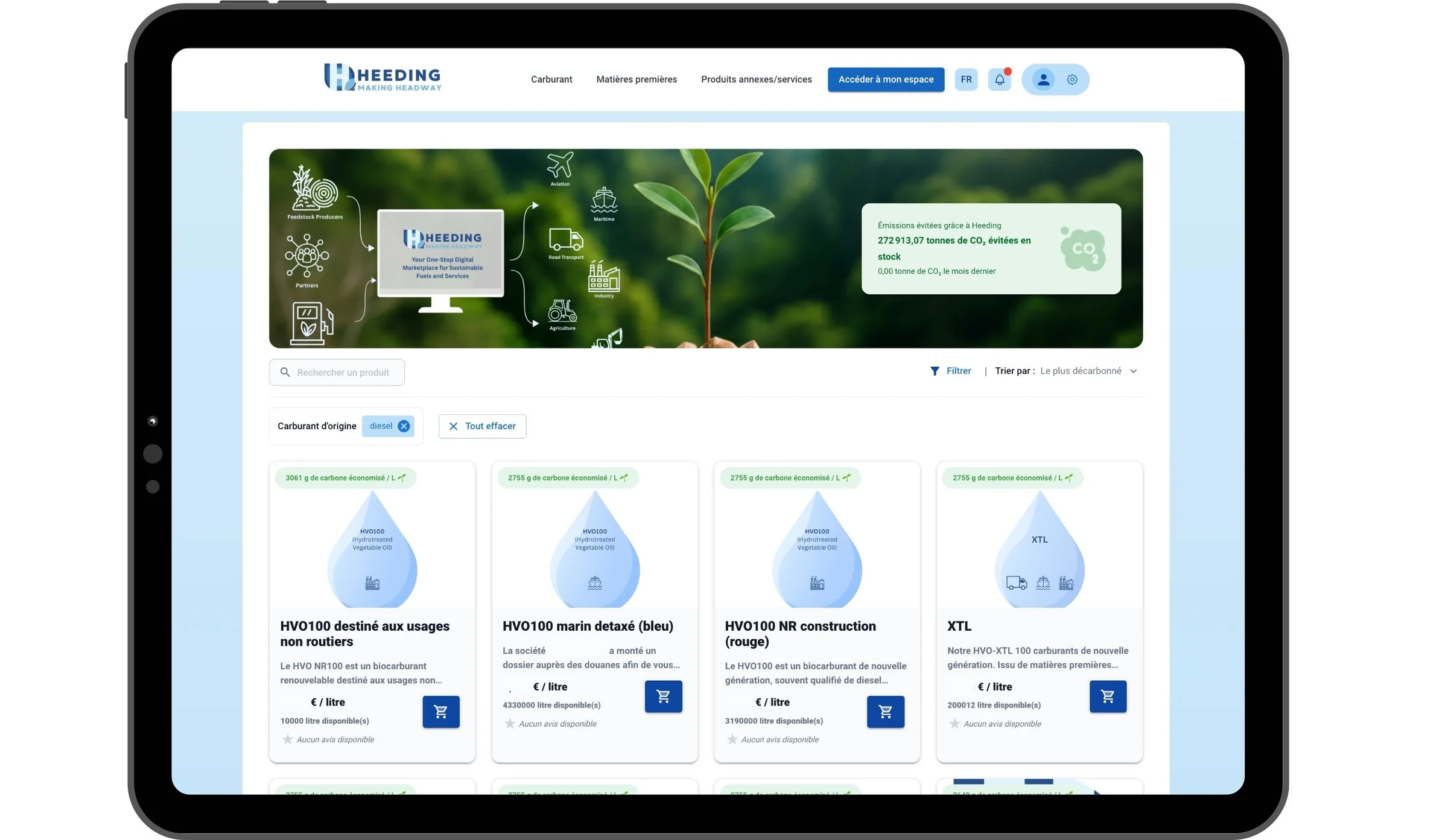Screen dimensions: 1448x840
Task: Click the funnel filter icon
Action: (x=935, y=371)
